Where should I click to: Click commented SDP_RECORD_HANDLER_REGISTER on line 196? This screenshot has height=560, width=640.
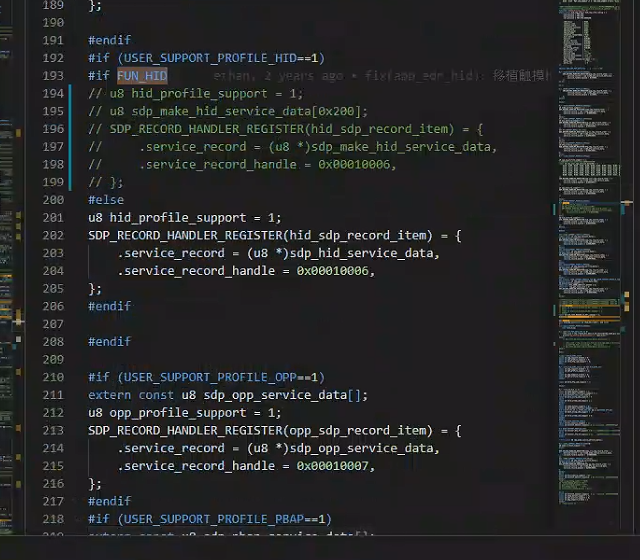pos(207,129)
